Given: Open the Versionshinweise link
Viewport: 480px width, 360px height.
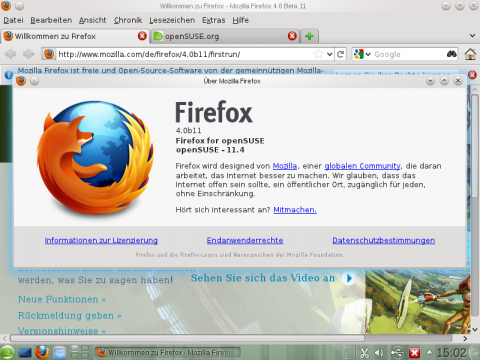Looking at the screenshot, I should pos(62,330).
